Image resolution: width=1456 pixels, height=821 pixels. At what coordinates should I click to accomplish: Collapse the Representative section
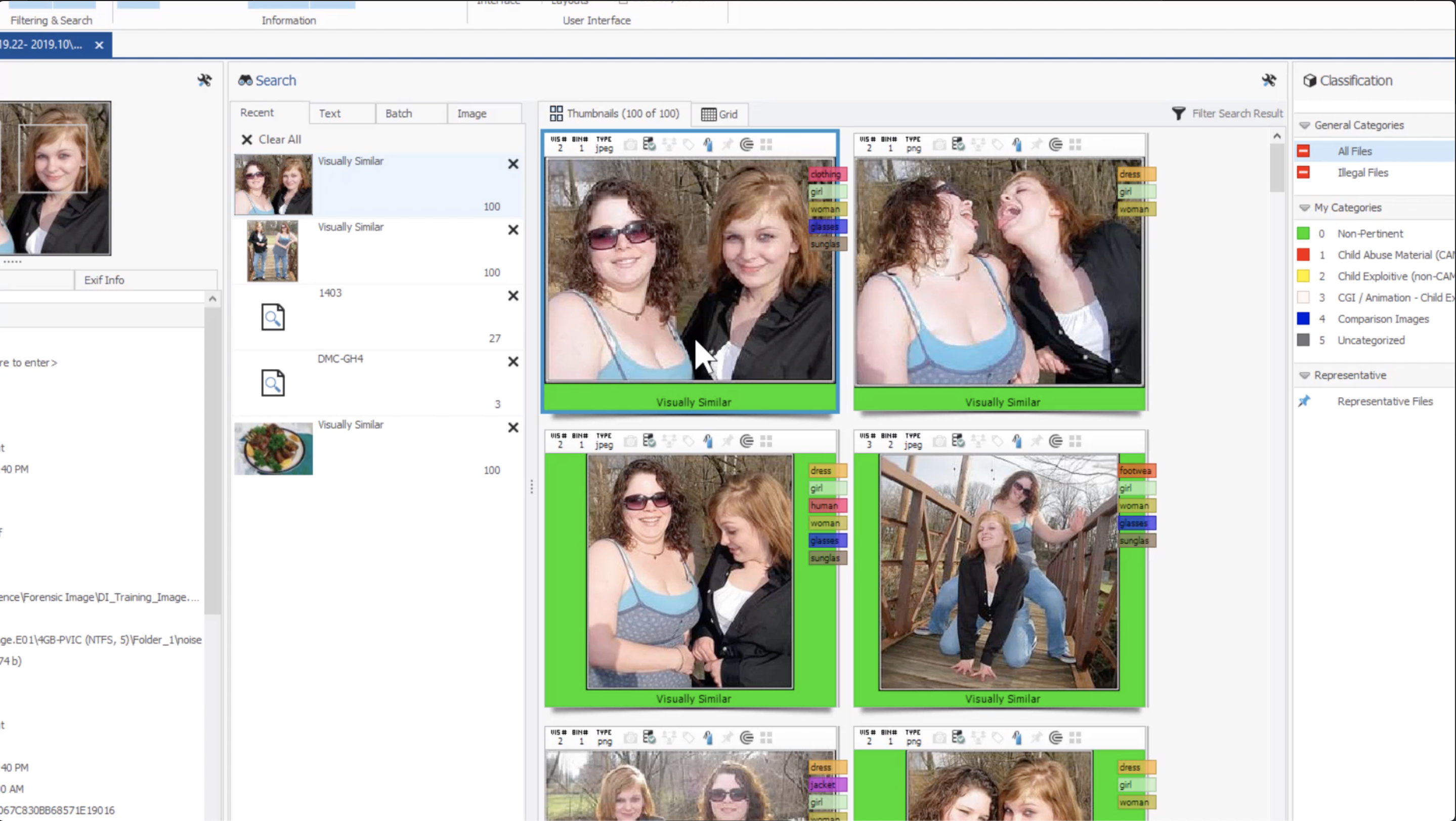tap(1305, 376)
